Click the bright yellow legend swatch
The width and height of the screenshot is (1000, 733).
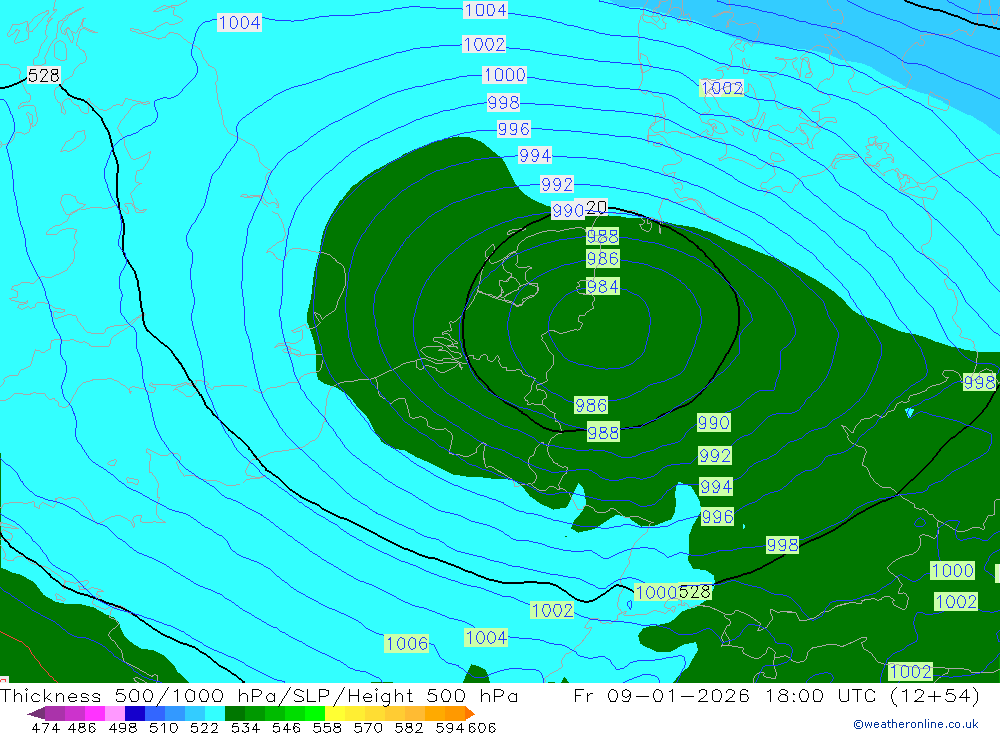[335, 713]
